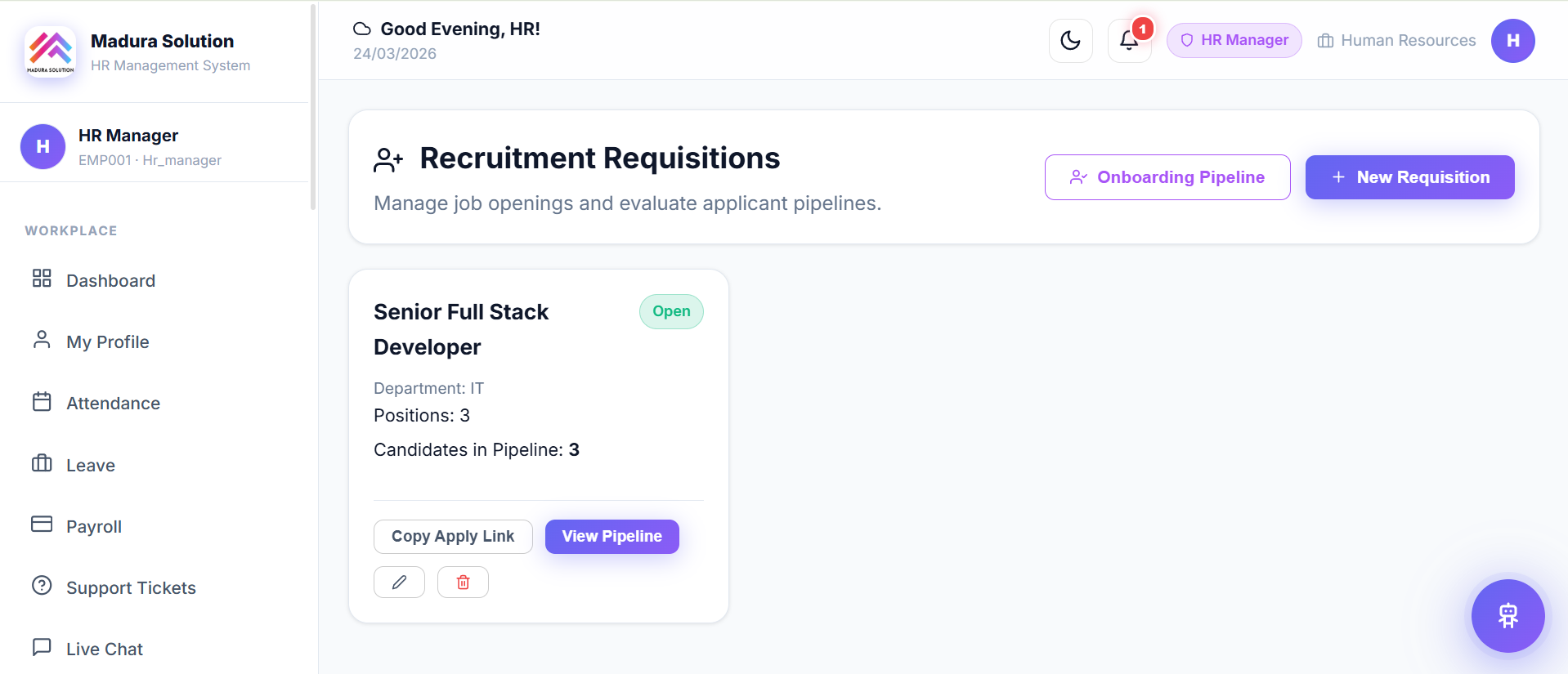Copy the apply link for the job
The image size is (1568, 674).
[452, 536]
